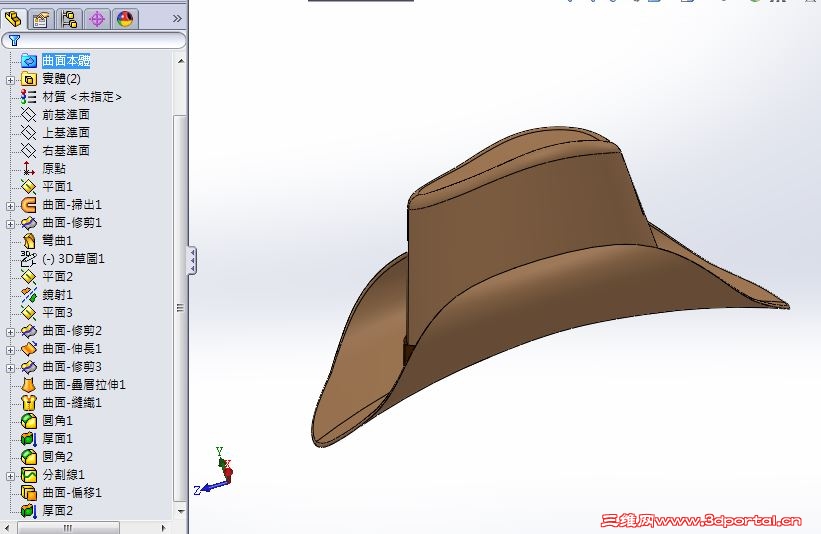Click the feature tree filter field
Viewport: 821px width, 534px height.
pos(94,40)
